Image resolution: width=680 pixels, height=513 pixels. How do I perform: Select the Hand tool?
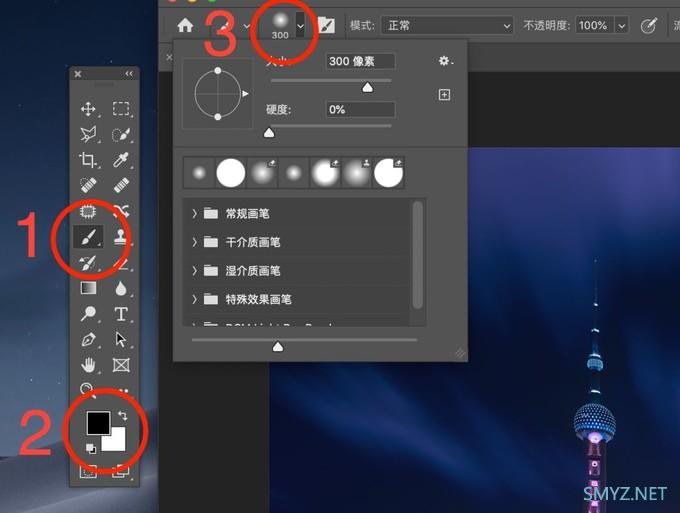(x=88, y=365)
